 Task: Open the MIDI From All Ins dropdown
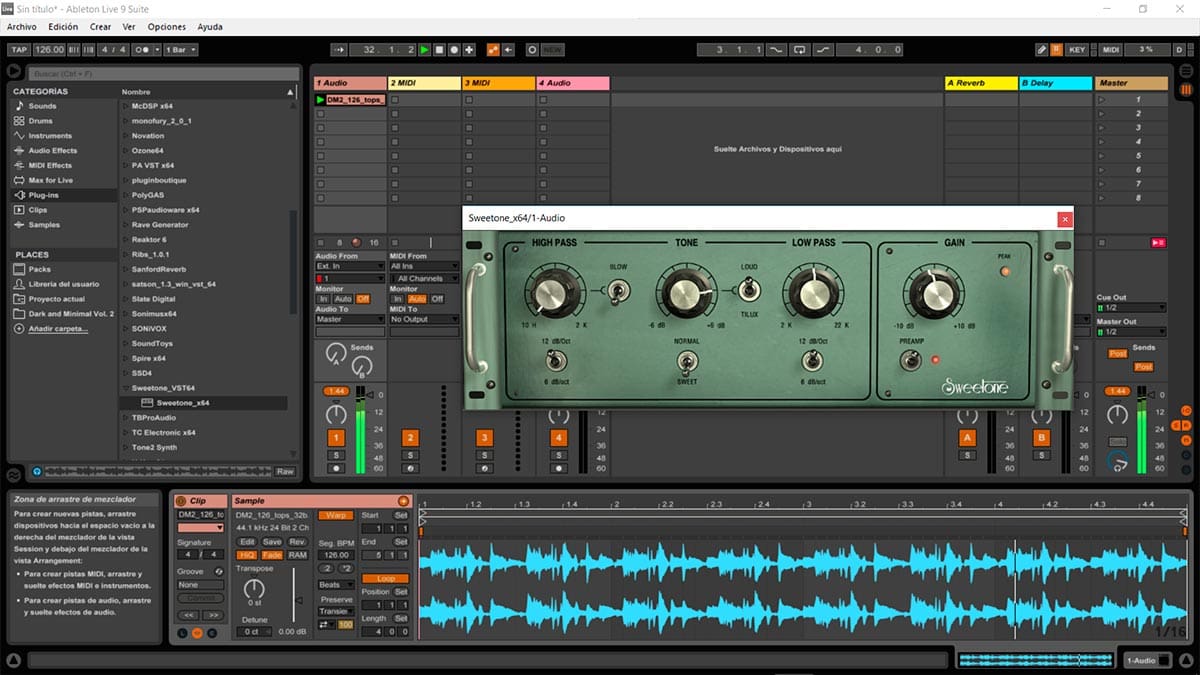424,266
